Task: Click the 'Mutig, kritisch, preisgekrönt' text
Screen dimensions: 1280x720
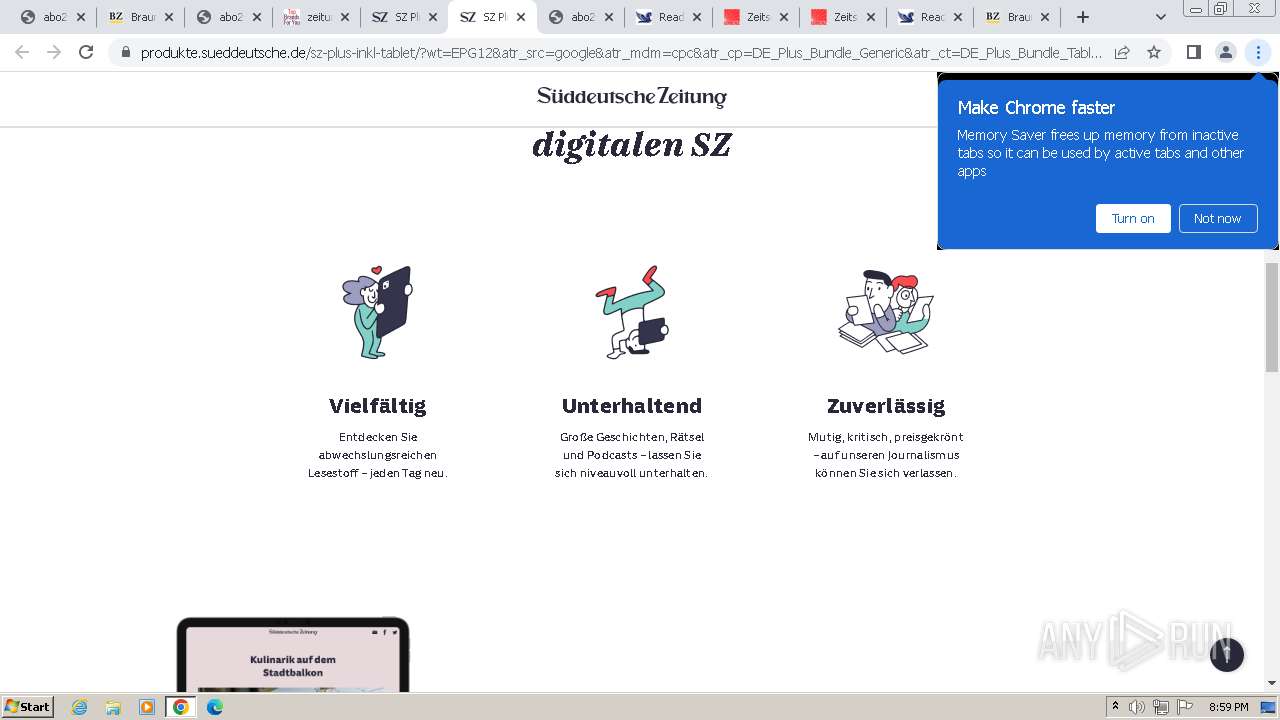Action: click(x=886, y=455)
